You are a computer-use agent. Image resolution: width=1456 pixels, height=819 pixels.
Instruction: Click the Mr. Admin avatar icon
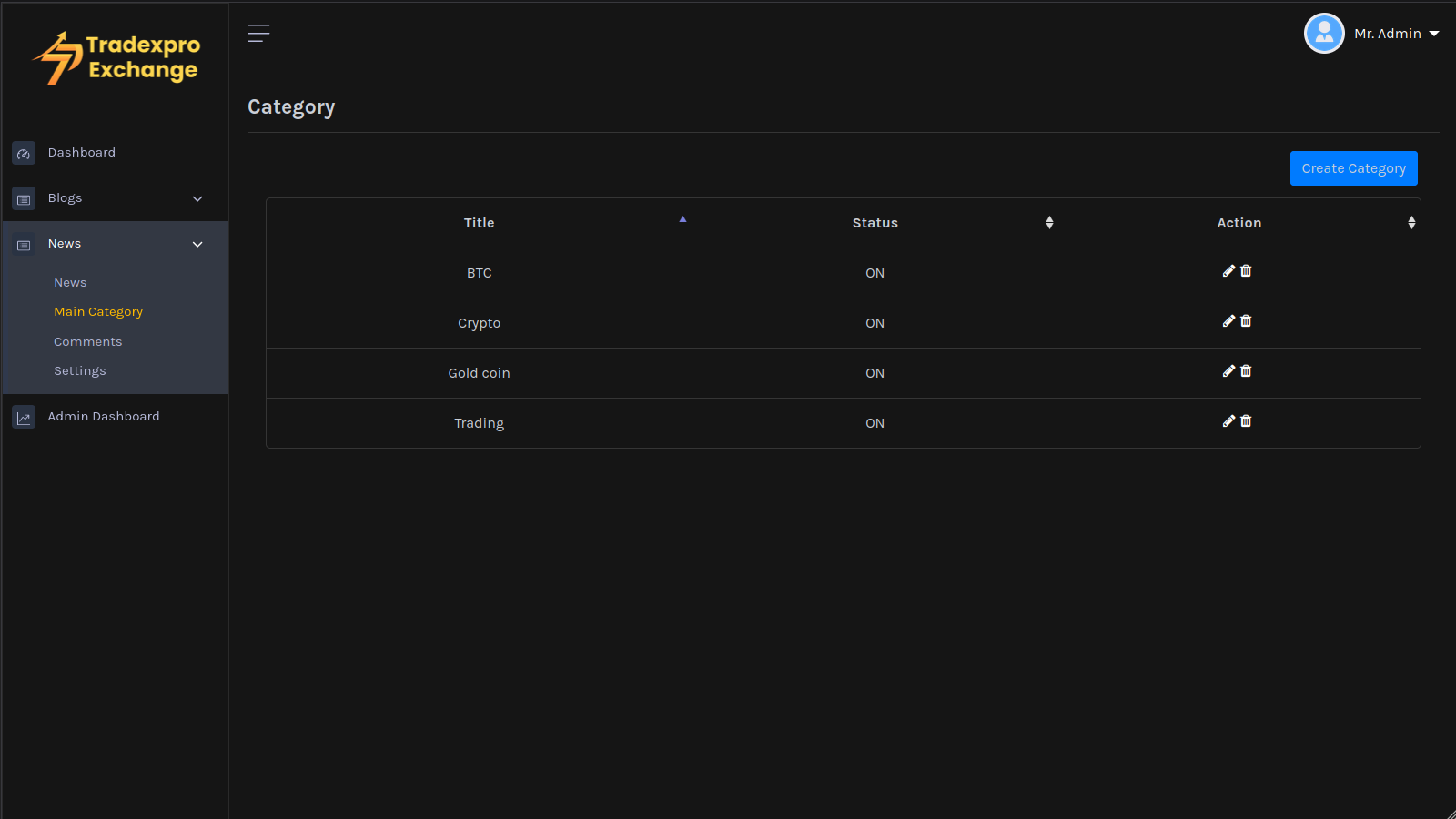click(1324, 34)
